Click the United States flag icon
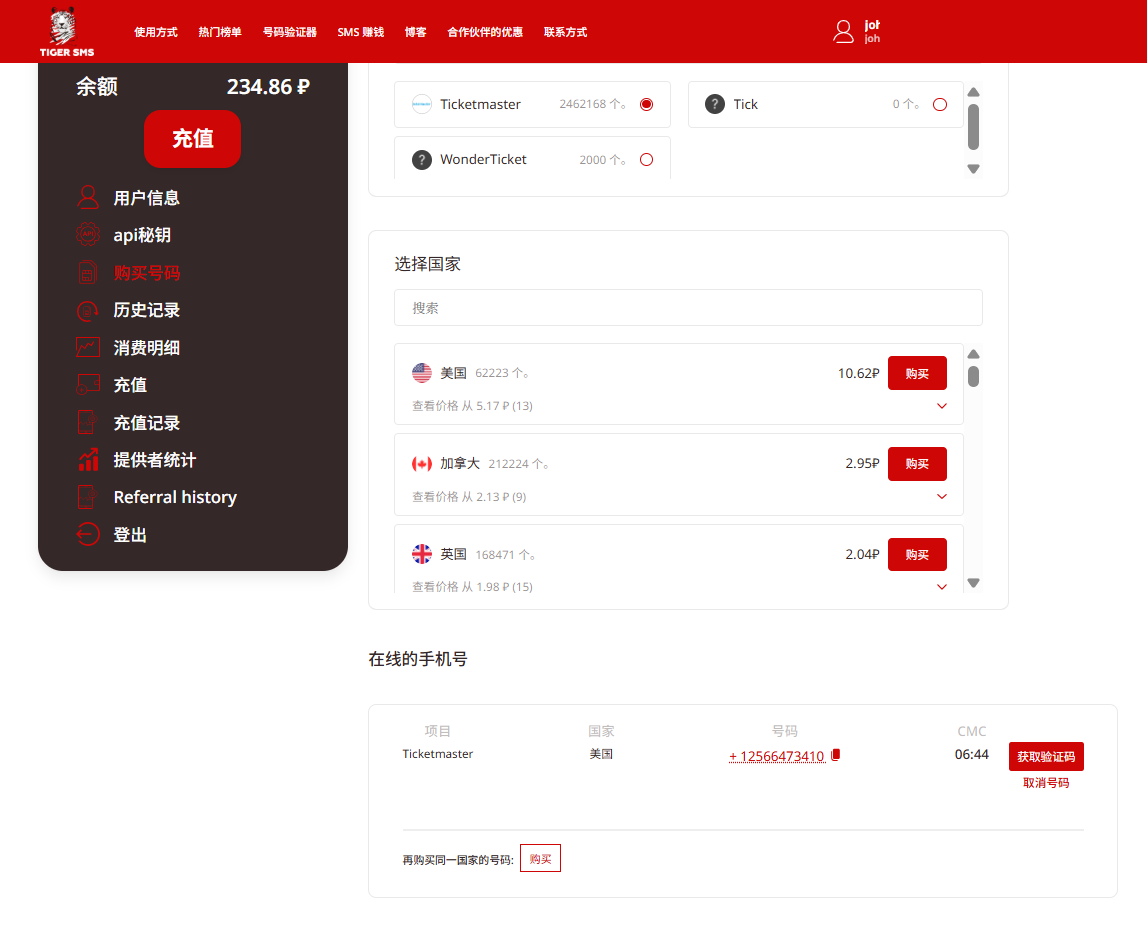 point(422,373)
